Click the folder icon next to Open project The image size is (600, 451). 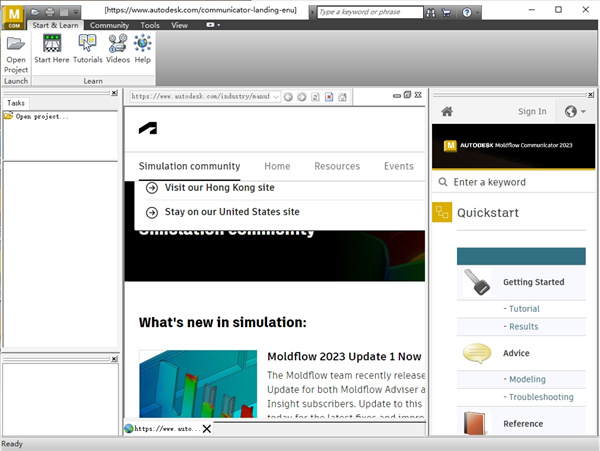click(x=8, y=116)
